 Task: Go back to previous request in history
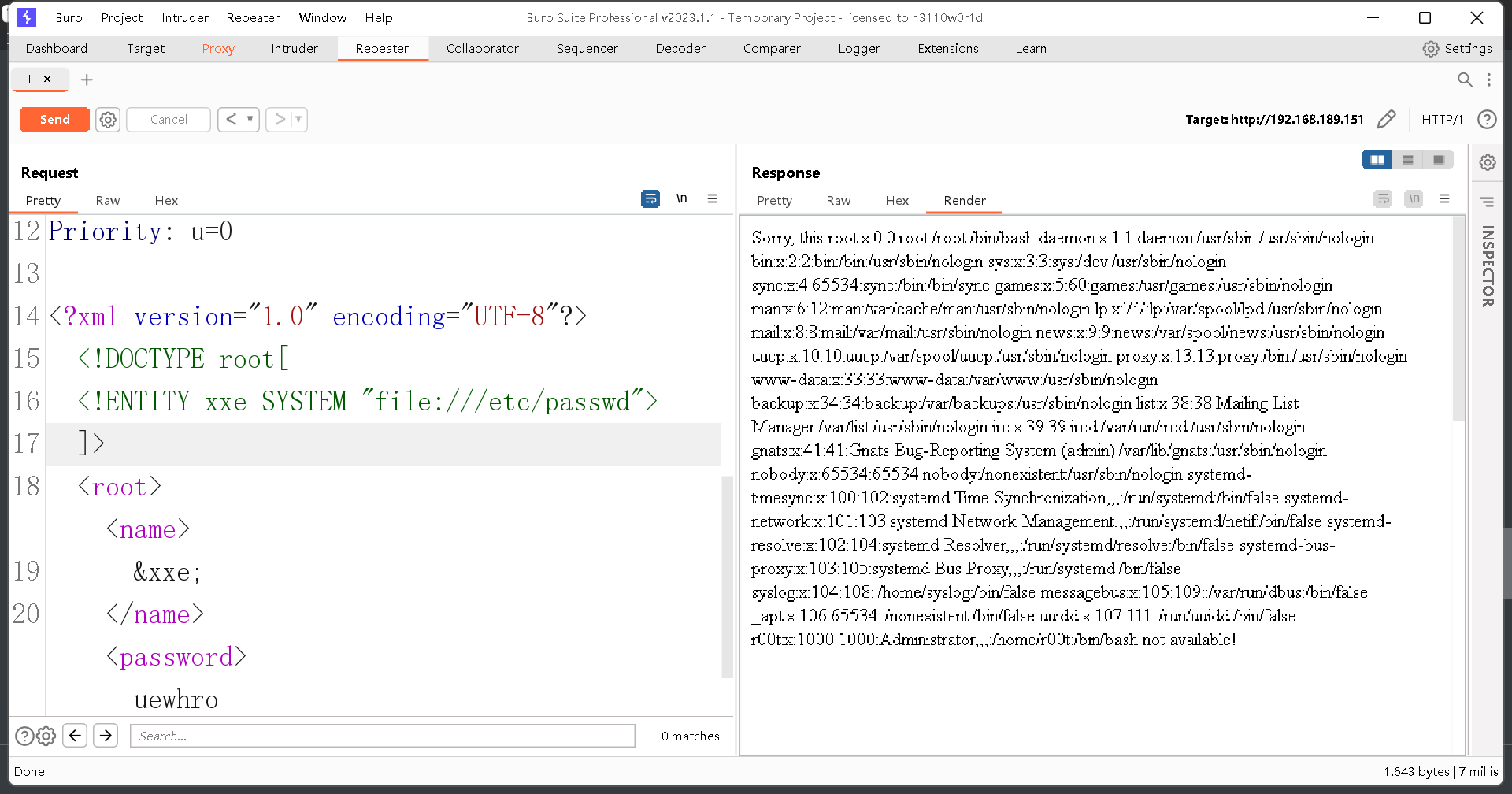coord(232,120)
